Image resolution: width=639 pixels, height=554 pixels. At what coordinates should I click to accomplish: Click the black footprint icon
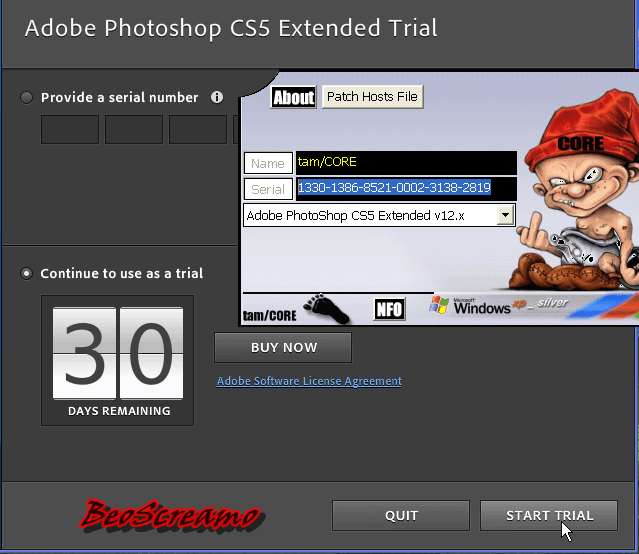coord(326,308)
